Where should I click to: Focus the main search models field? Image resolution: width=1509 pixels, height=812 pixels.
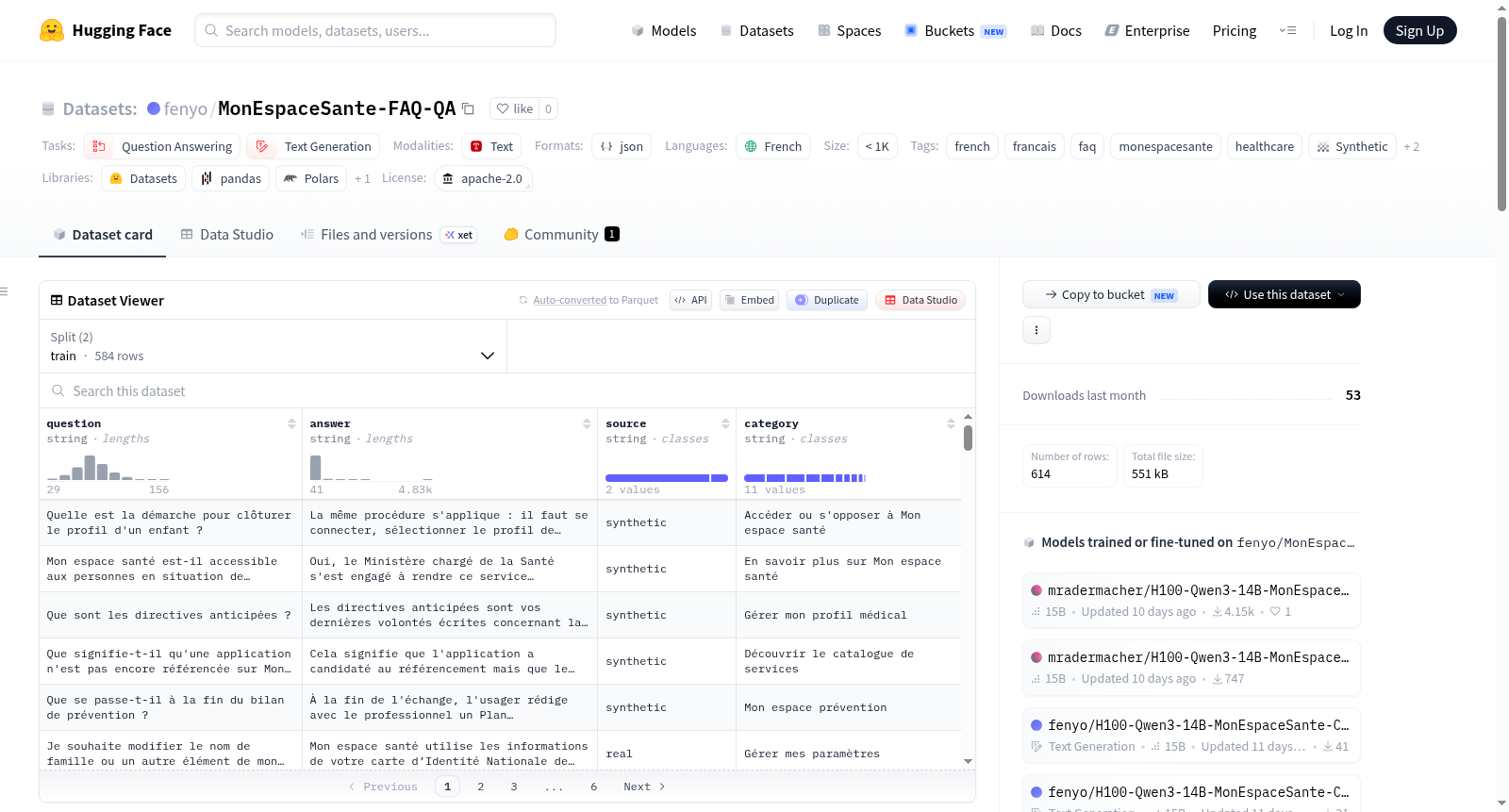[x=375, y=30]
